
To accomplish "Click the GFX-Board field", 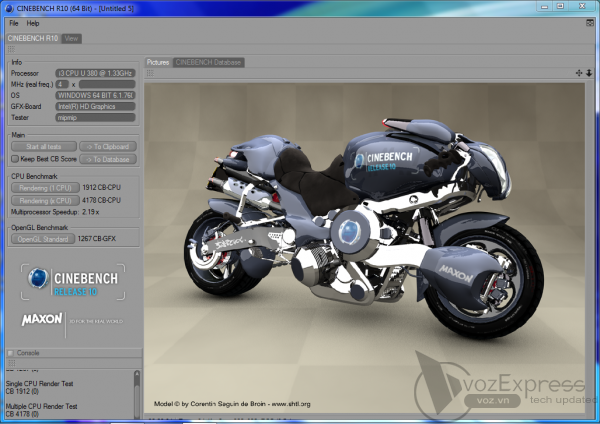I will (x=95, y=106).
